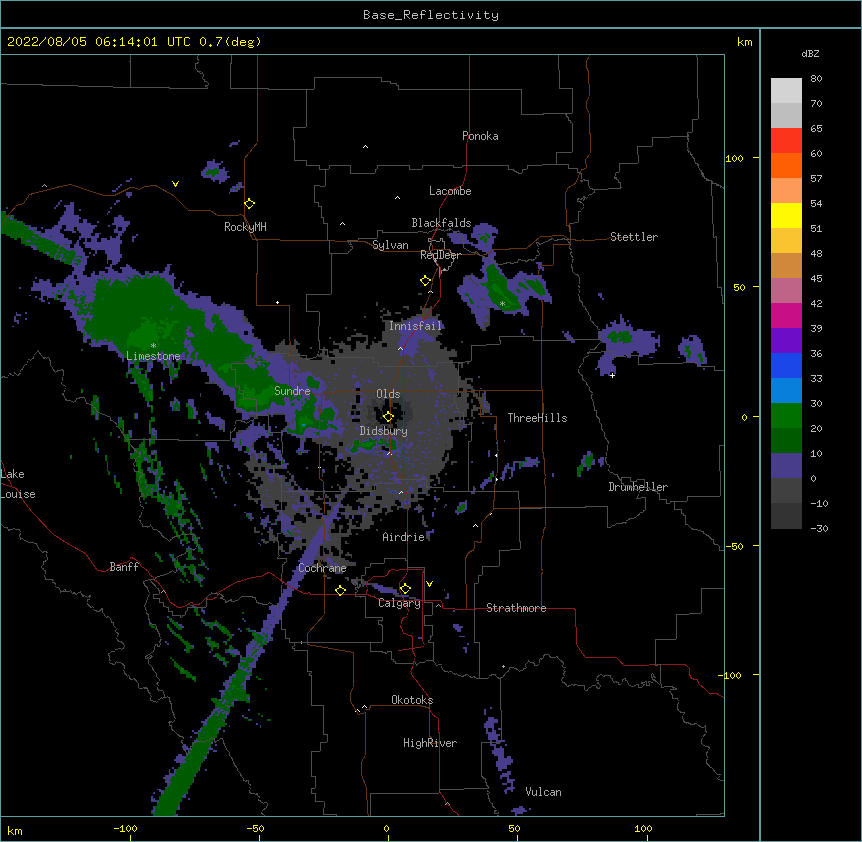This screenshot has width=862, height=842.
Task: Select the bright yellow 51-54 dBZ swatch
Action: coord(786,215)
